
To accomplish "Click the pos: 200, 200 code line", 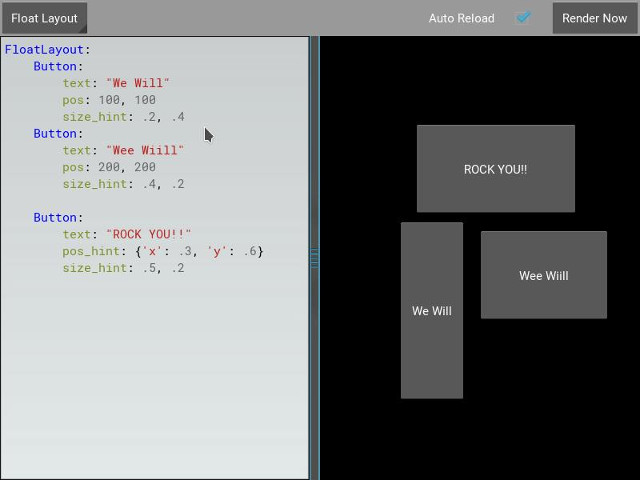I will [x=108, y=167].
